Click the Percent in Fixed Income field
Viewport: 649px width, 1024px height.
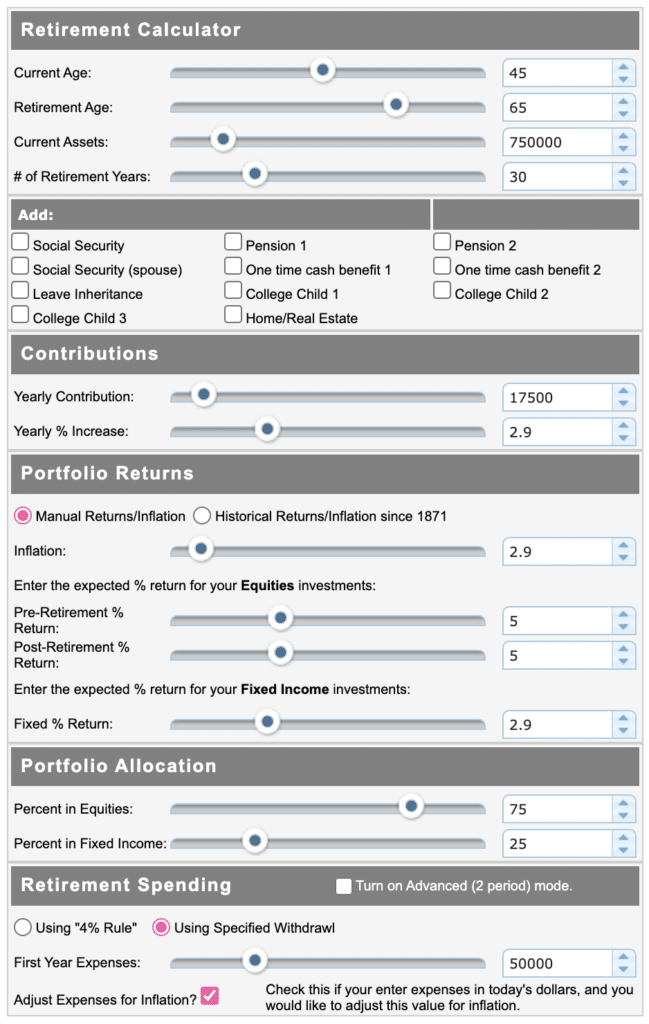coord(557,844)
